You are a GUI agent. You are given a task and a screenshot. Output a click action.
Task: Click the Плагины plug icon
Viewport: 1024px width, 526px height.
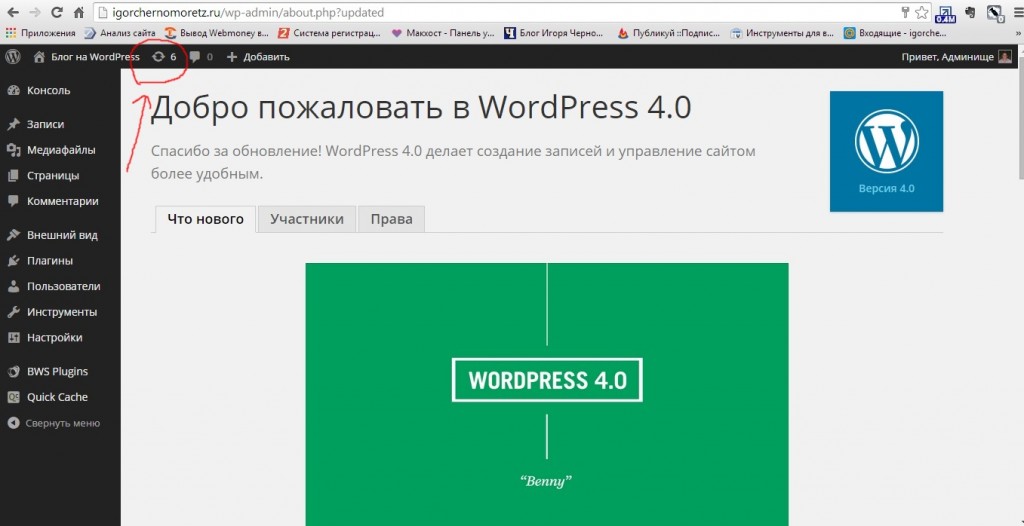tap(13, 261)
